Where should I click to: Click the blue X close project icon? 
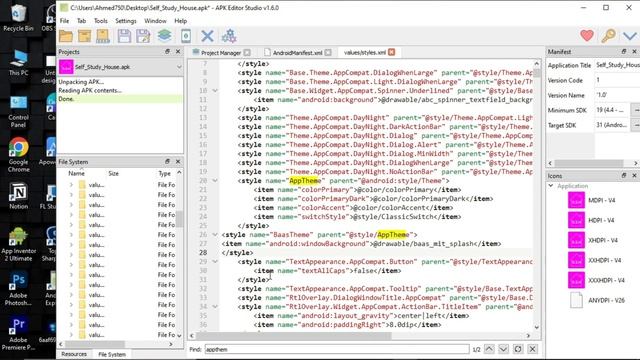[207, 36]
